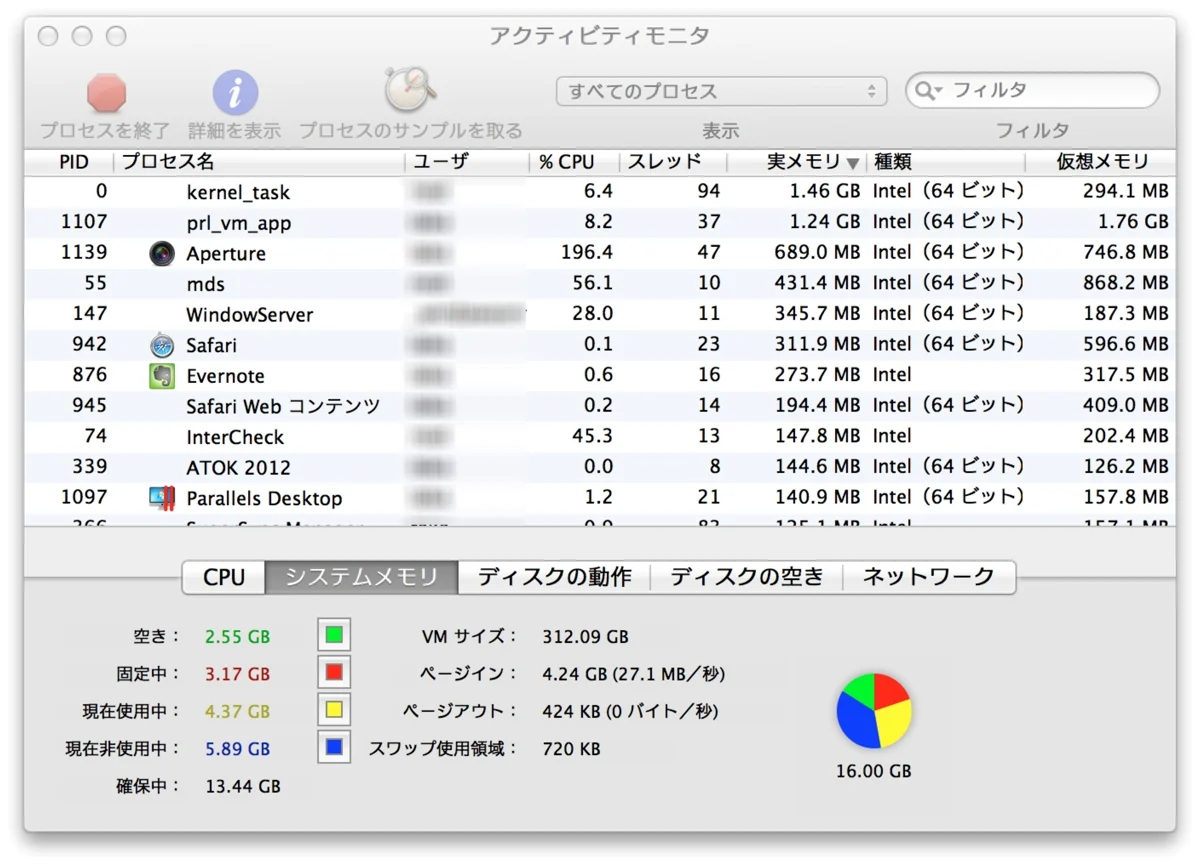The height and width of the screenshot is (866, 1200).
Task: Click the Quit Process stop-sign icon
Action: 106,93
